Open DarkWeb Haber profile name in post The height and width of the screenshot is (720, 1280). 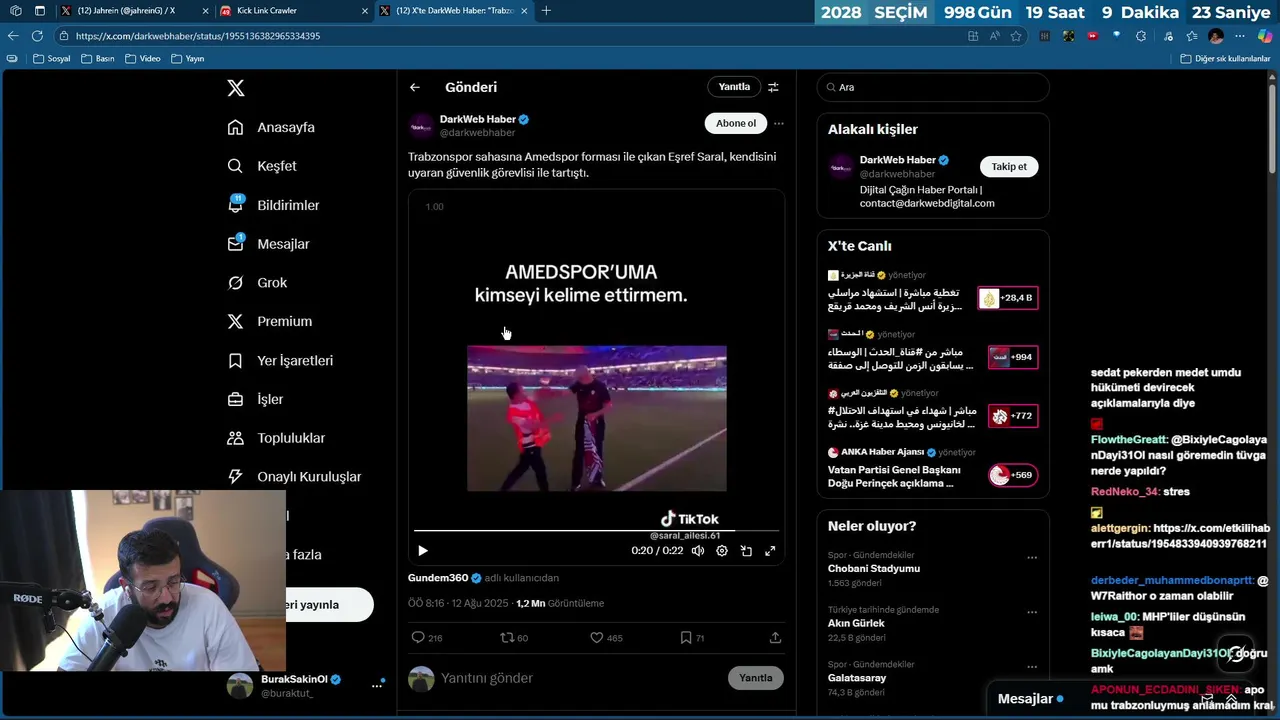478,119
